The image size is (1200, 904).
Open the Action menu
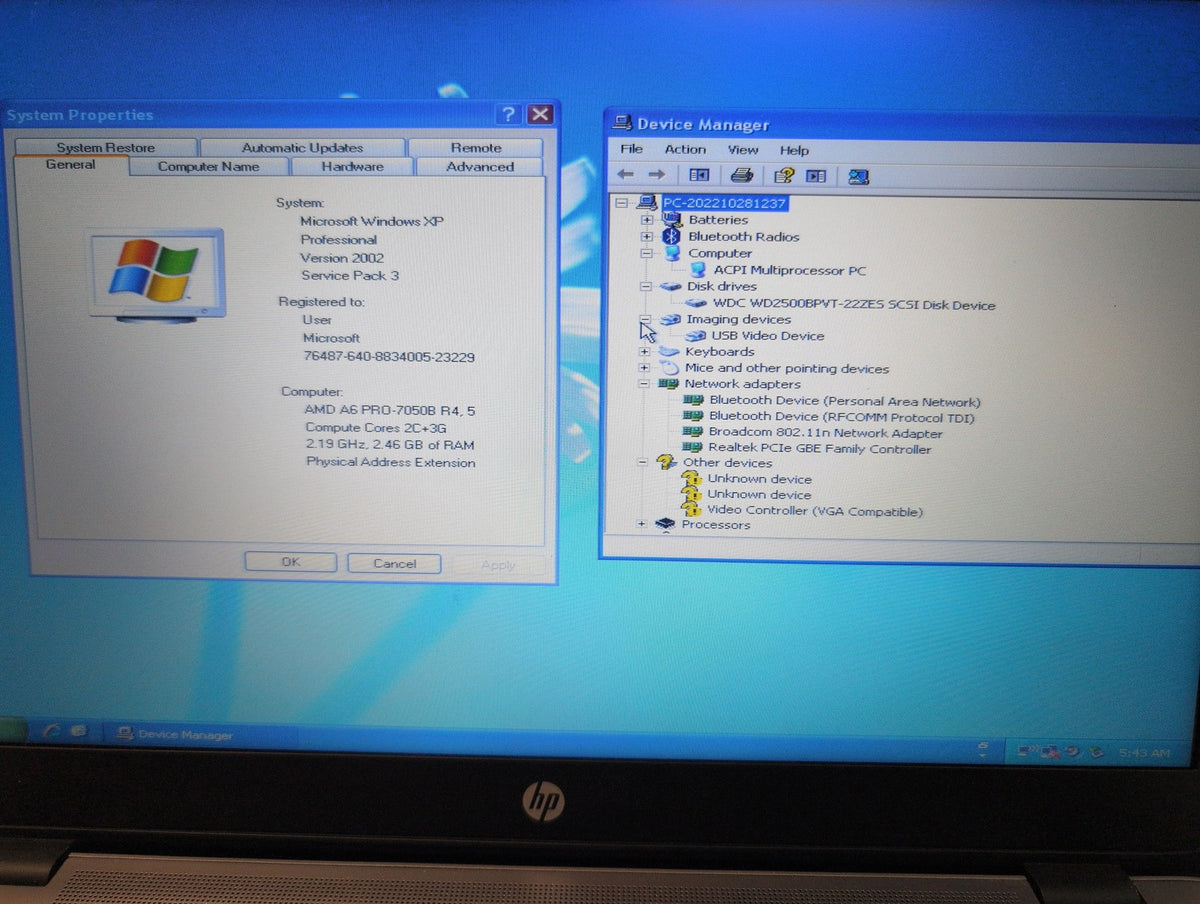[x=685, y=149]
